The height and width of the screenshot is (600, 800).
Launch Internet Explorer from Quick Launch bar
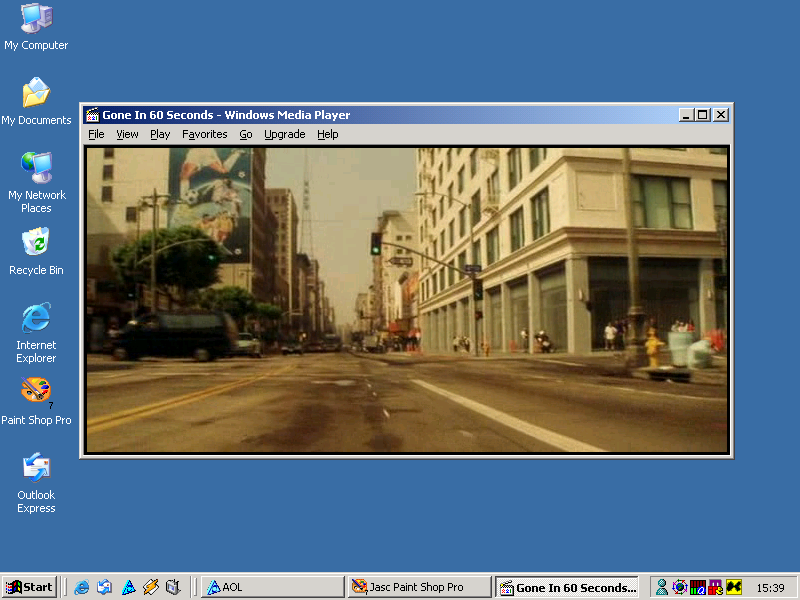82,587
